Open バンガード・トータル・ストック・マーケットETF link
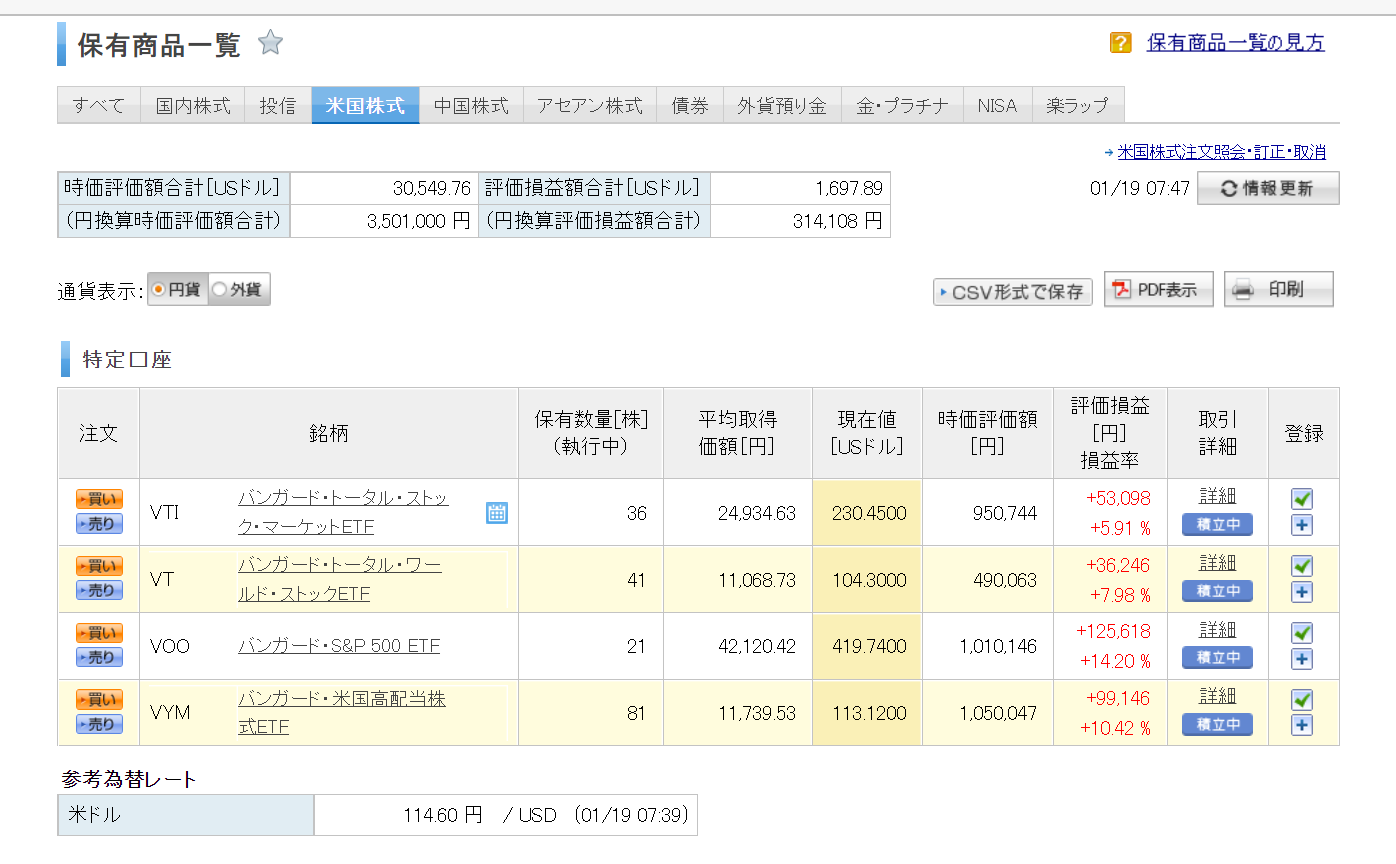 click(x=343, y=512)
